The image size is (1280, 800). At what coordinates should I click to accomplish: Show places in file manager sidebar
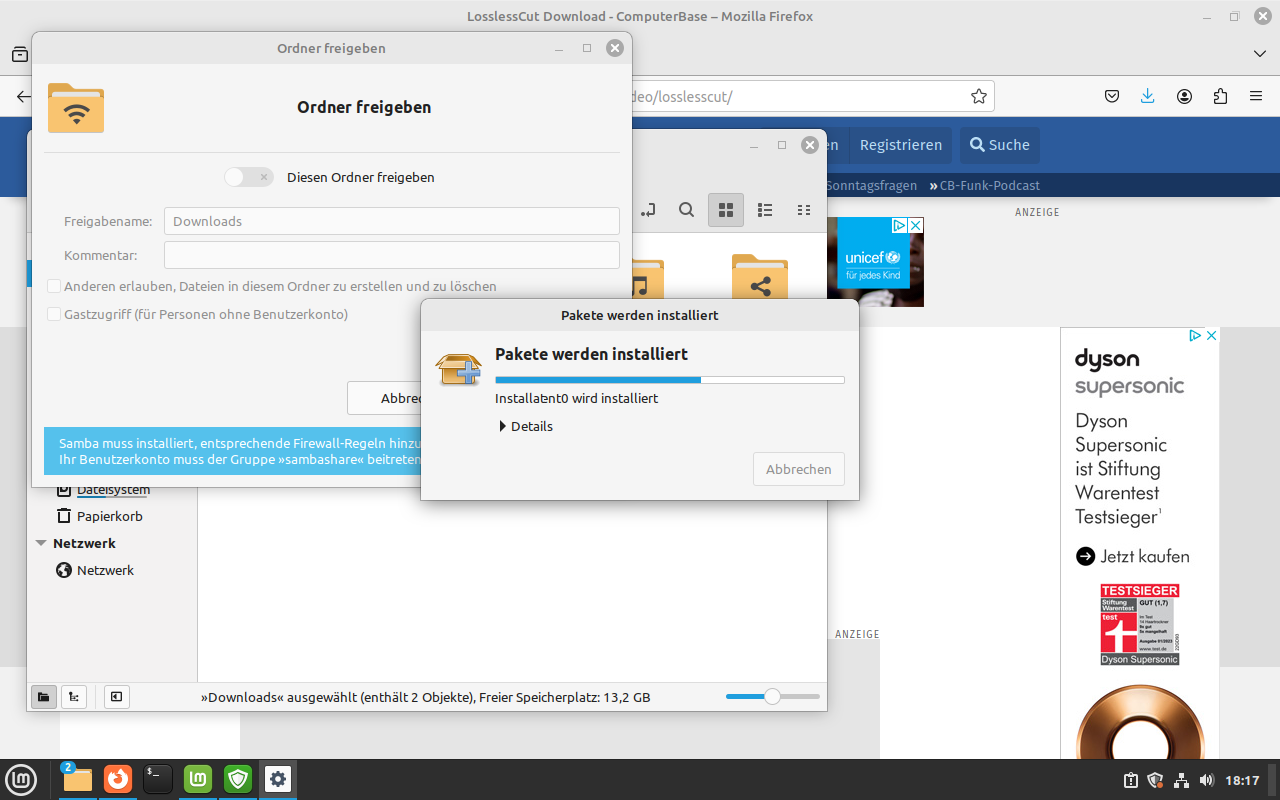[44, 697]
